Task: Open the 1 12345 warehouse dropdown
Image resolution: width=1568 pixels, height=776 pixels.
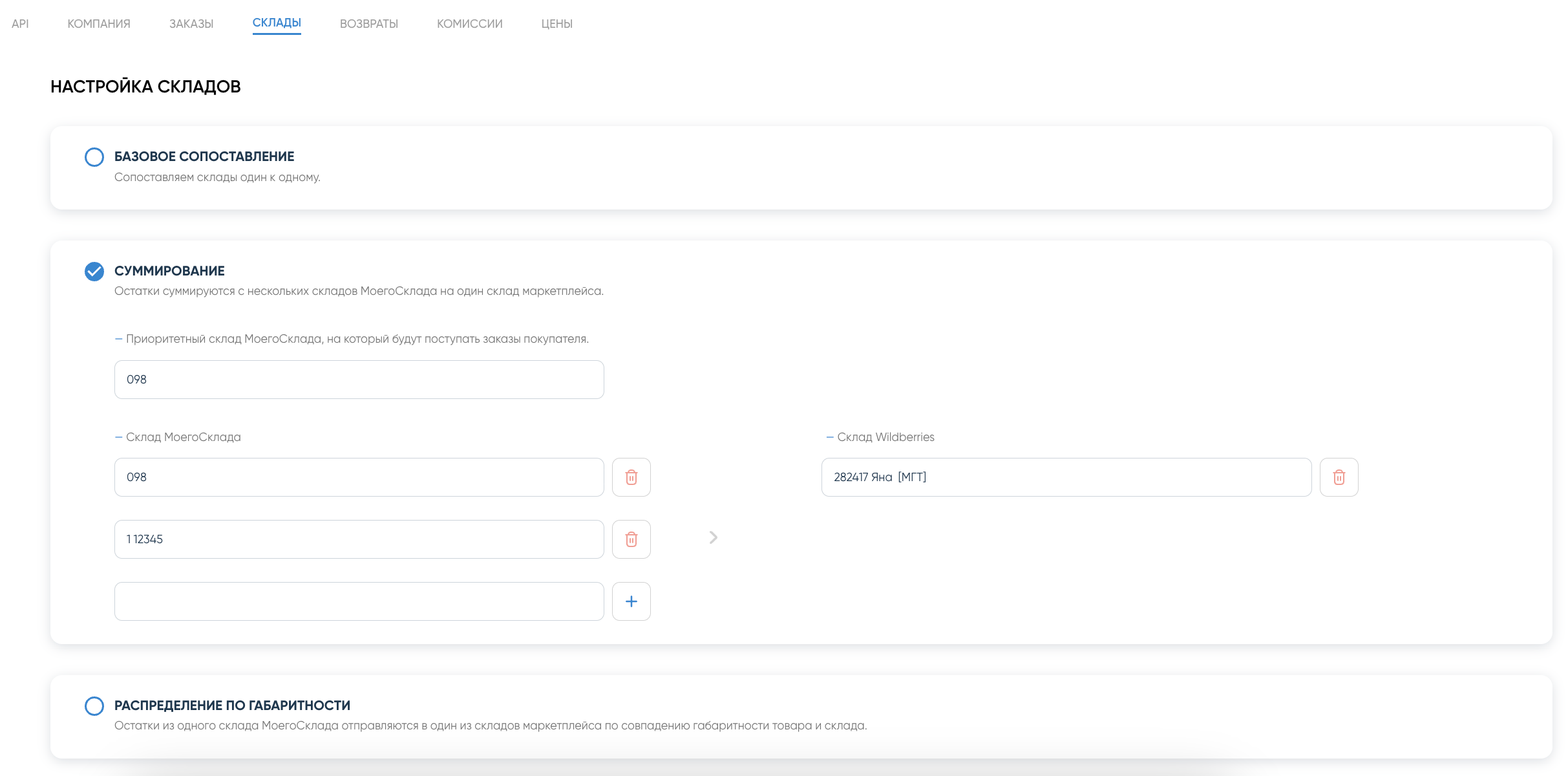Action: tap(359, 539)
